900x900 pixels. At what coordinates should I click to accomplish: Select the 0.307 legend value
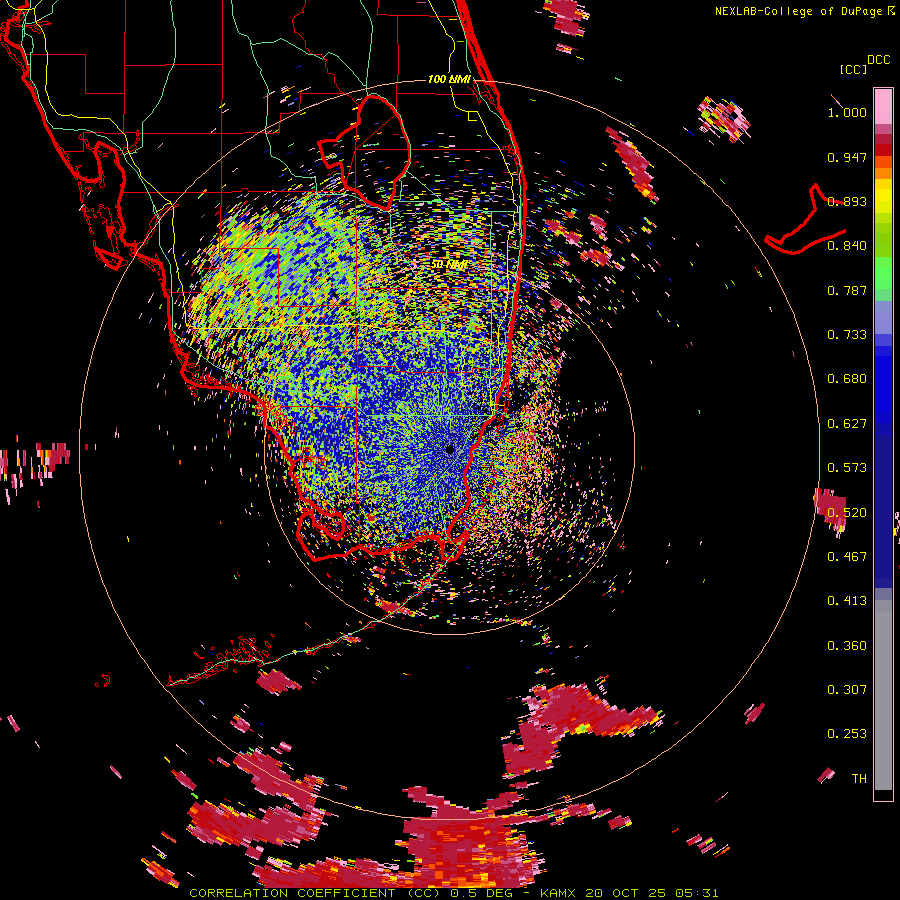[x=847, y=690]
